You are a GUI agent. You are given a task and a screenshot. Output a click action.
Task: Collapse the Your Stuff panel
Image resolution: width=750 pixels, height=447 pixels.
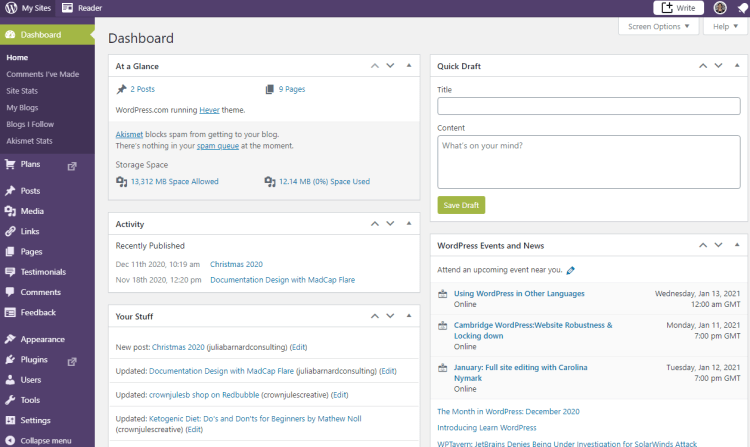(x=409, y=316)
